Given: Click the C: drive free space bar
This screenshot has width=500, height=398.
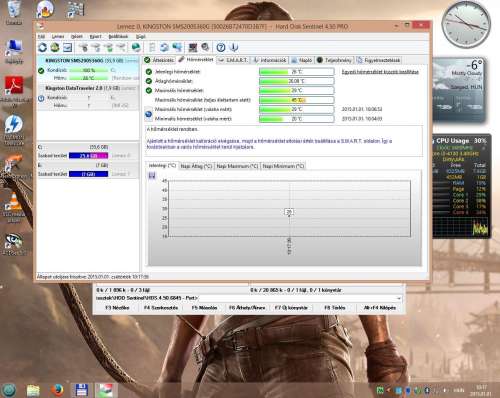Looking at the screenshot, I should click(x=88, y=156).
